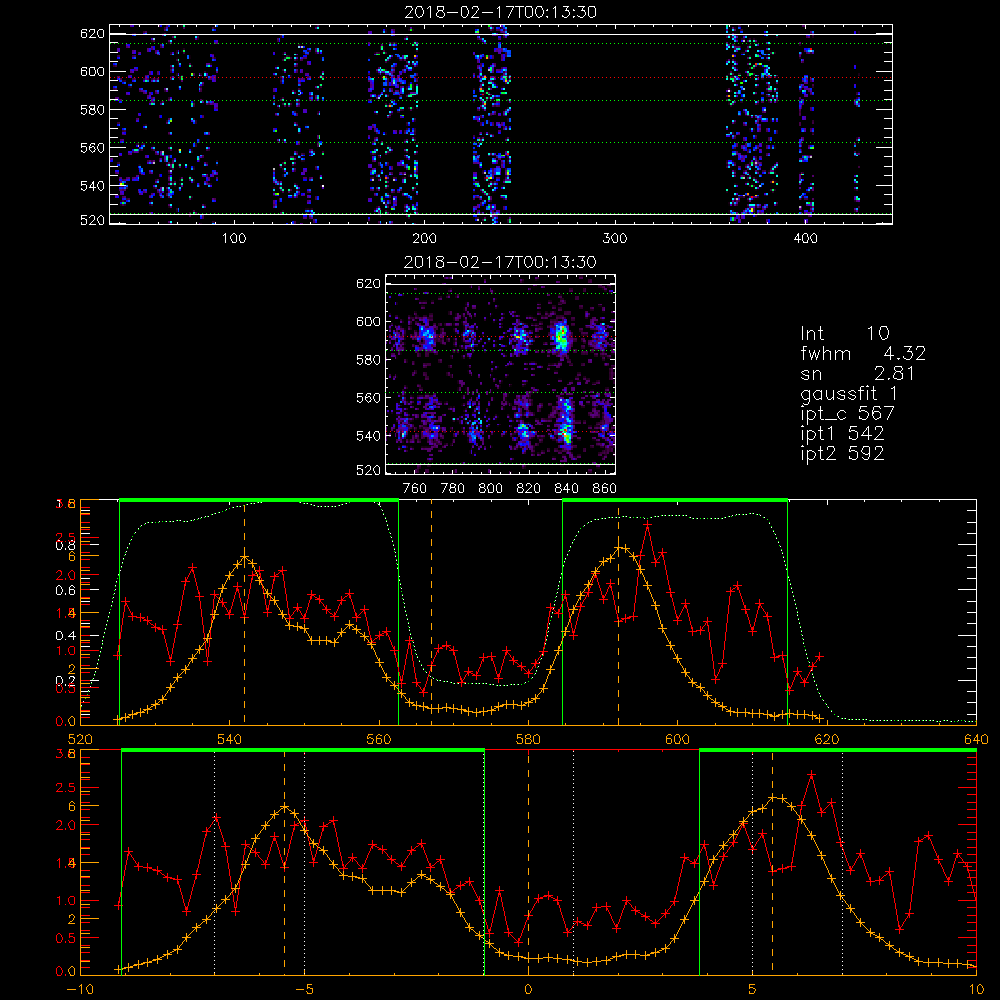Click x-axis label 840 under middle image

566,489
